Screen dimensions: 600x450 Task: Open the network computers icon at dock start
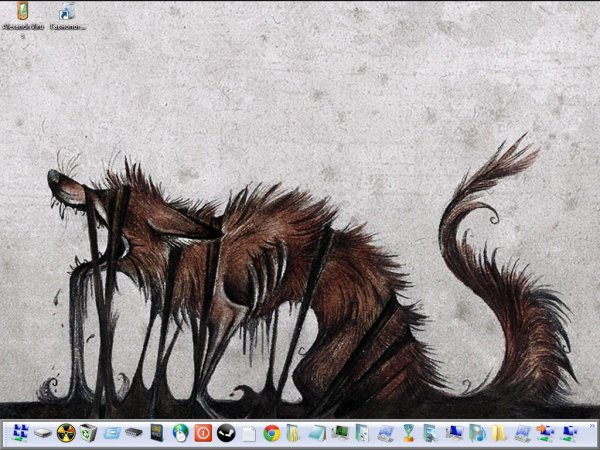point(19,433)
